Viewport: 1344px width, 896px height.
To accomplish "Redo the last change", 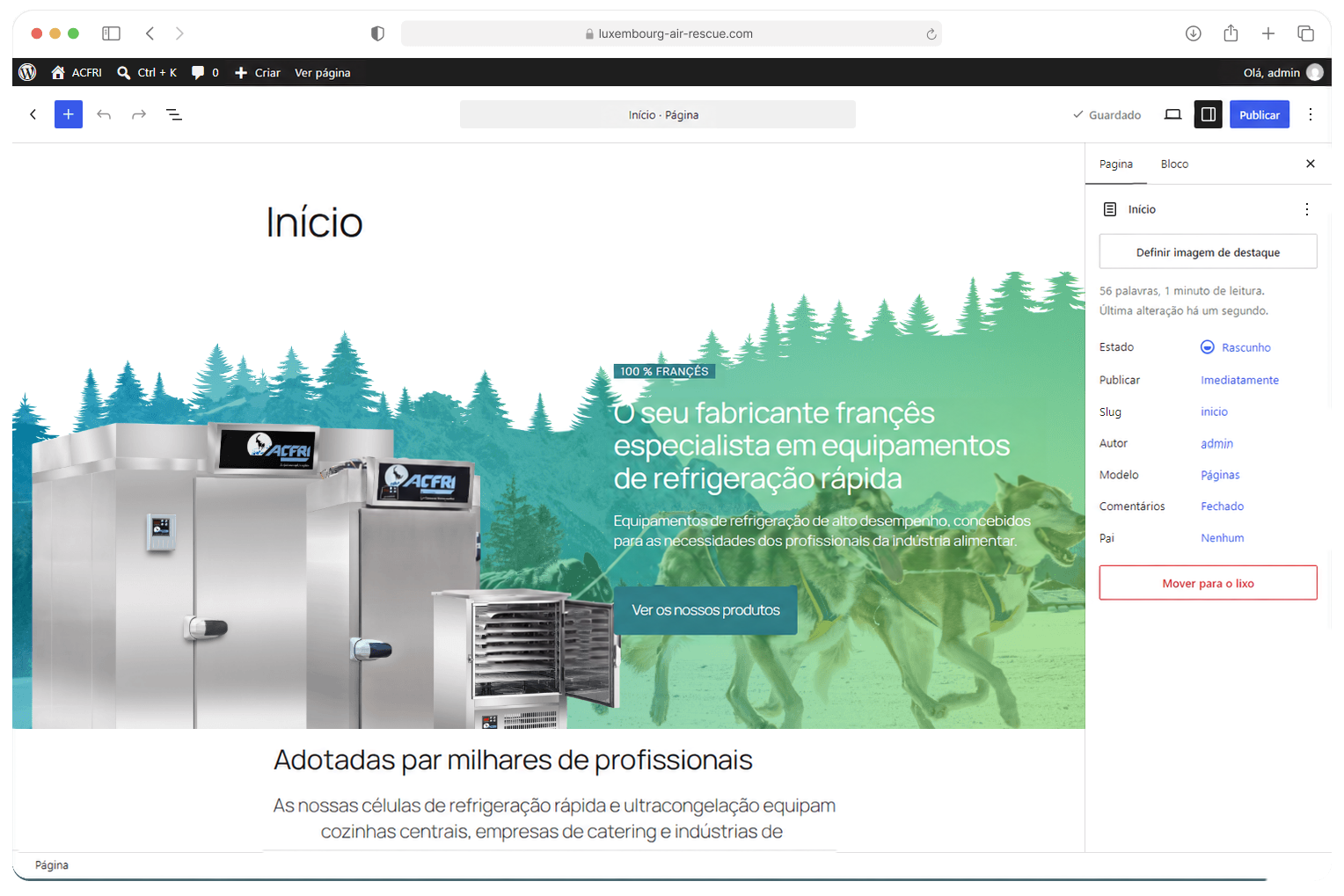I will pos(139,114).
